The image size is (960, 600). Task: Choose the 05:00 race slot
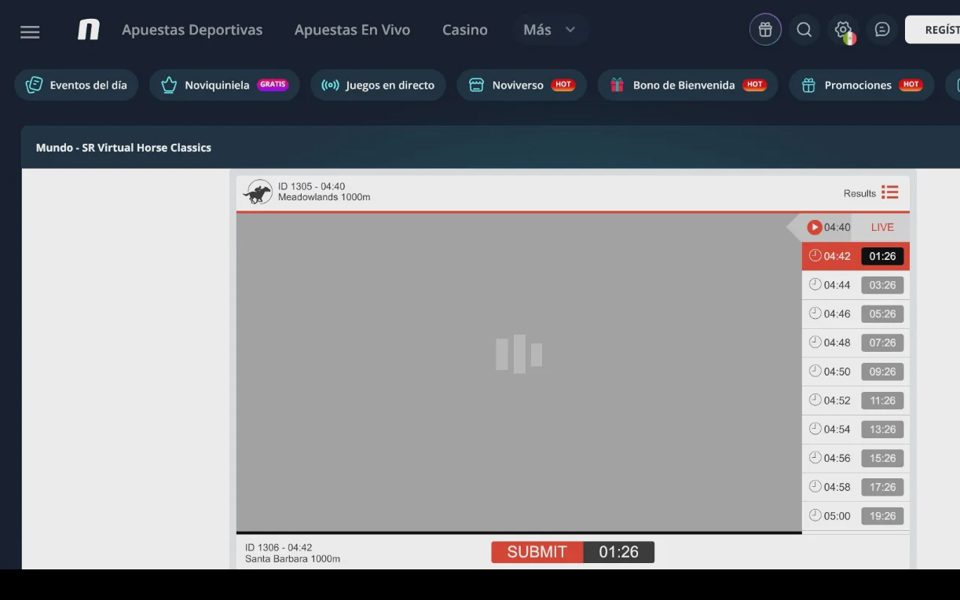[855, 516]
